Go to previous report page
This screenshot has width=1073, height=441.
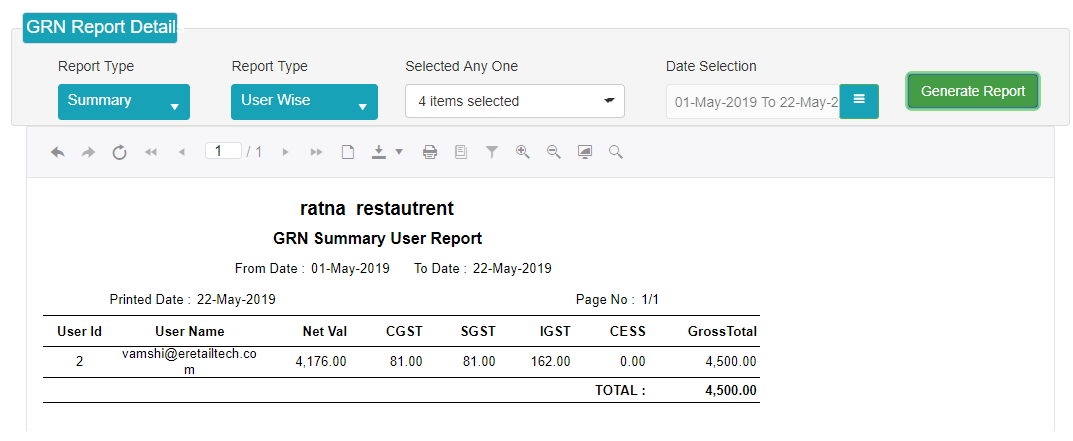[181, 152]
